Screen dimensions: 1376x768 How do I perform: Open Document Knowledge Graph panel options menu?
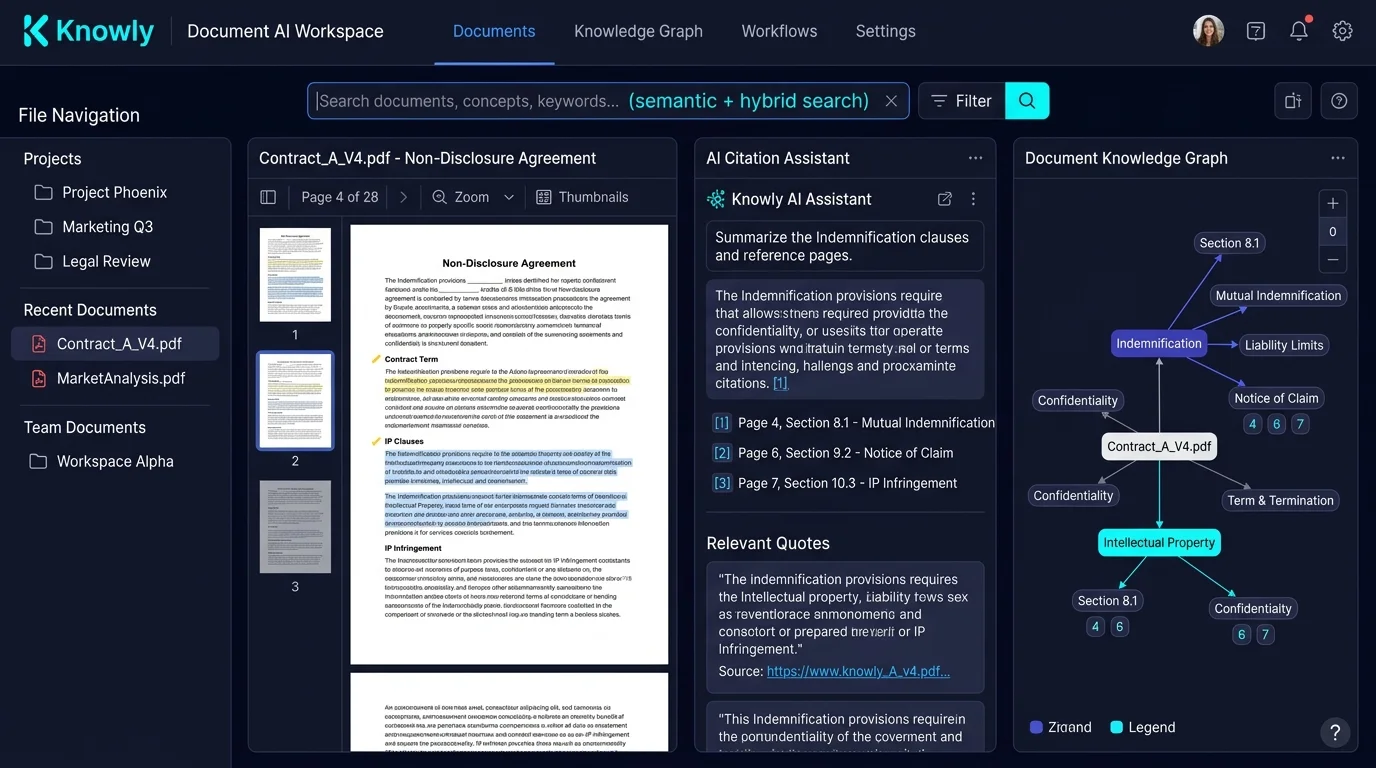click(x=1337, y=158)
